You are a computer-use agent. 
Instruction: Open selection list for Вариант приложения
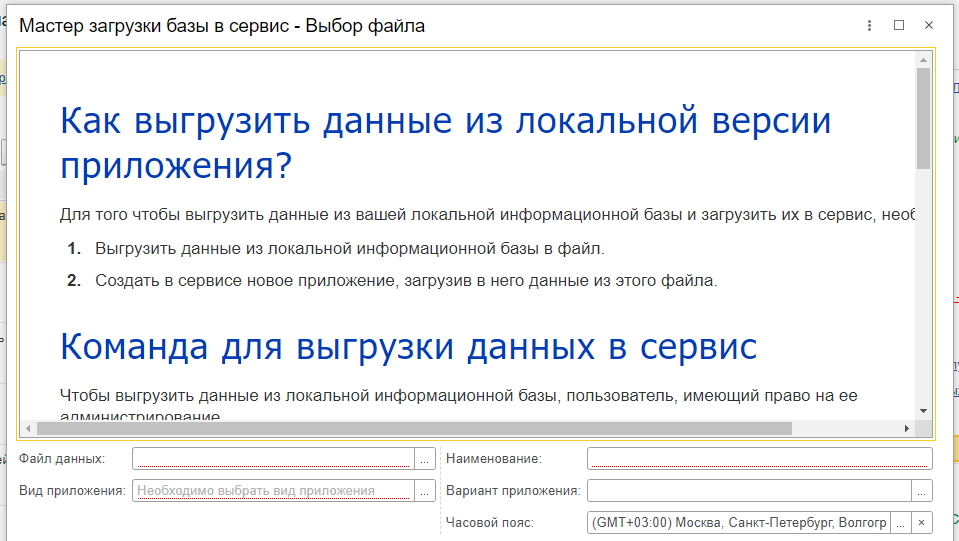pyautogui.click(x=922, y=491)
